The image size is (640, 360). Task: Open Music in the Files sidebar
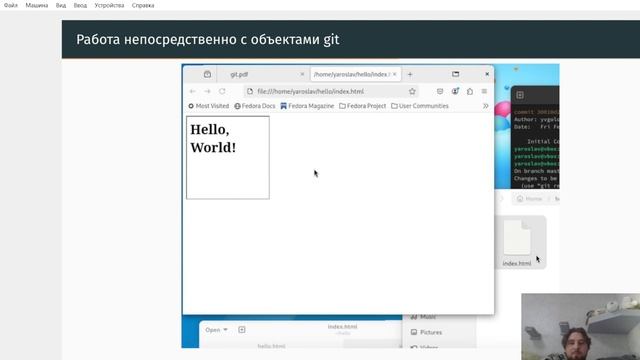pos(423,317)
